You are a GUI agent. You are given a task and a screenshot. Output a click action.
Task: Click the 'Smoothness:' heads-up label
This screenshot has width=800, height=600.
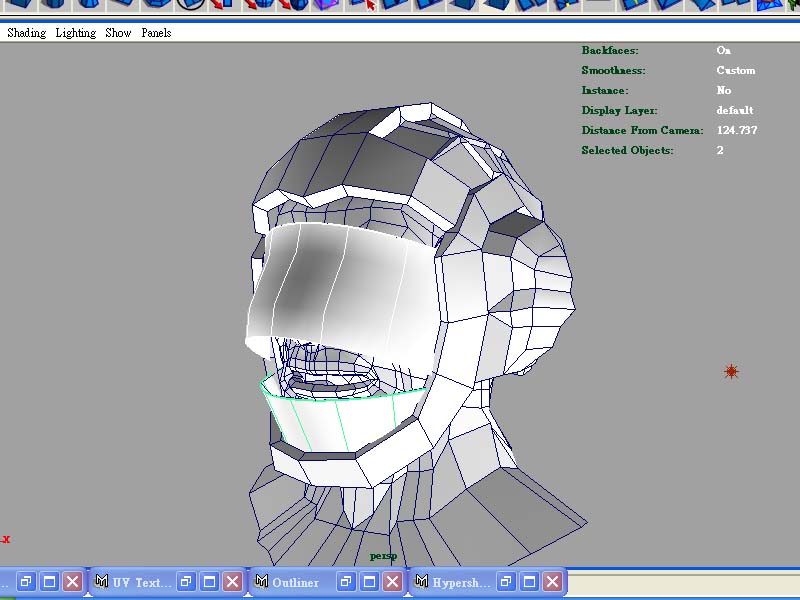pyautogui.click(x=613, y=70)
